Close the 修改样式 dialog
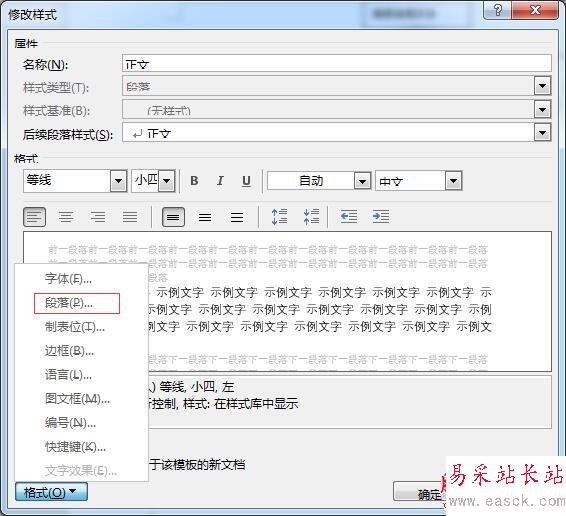This screenshot has width=566, height=516. (x=535, y=10)
